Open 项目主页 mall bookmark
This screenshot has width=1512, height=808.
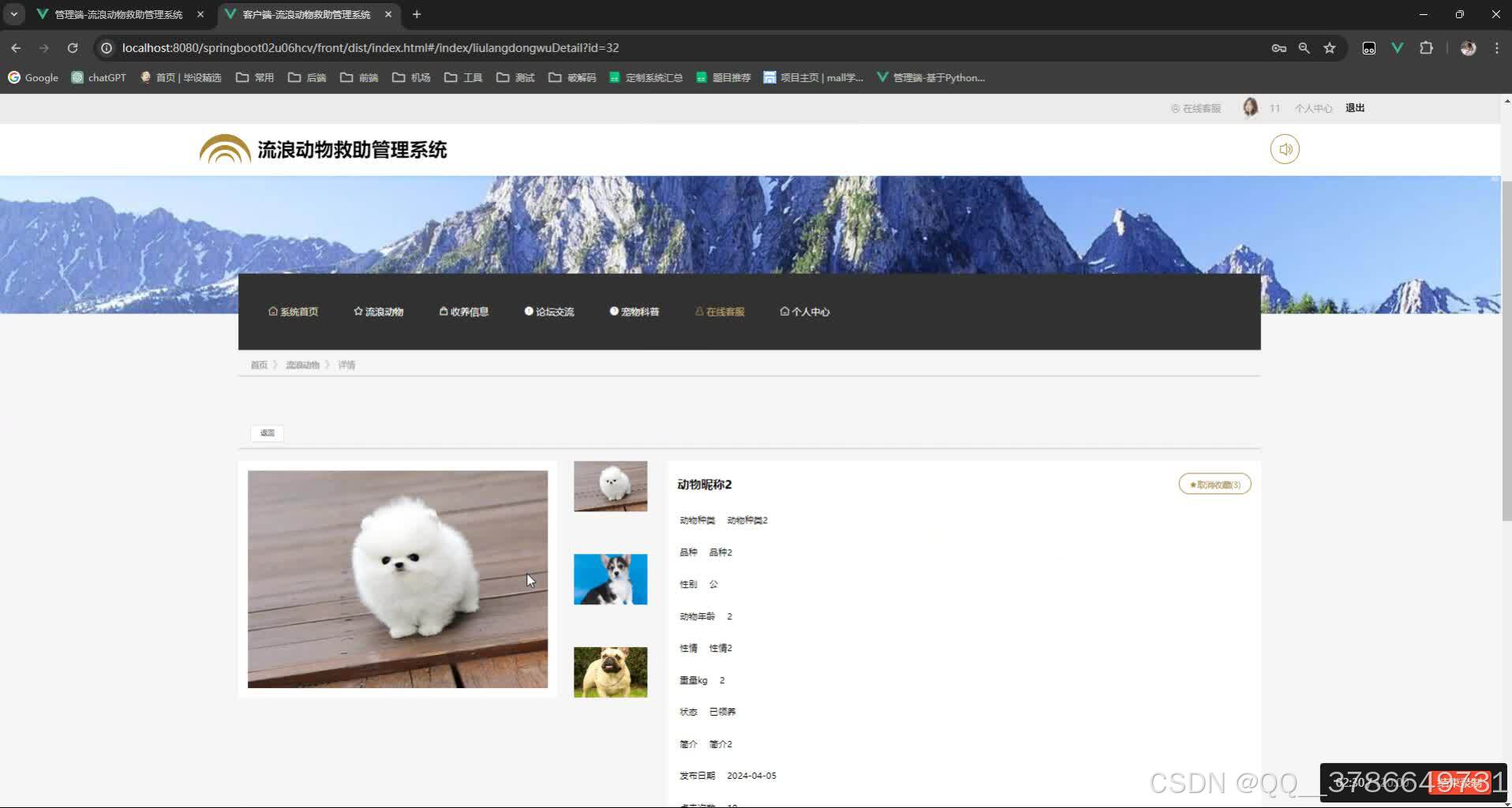point(814,77)
